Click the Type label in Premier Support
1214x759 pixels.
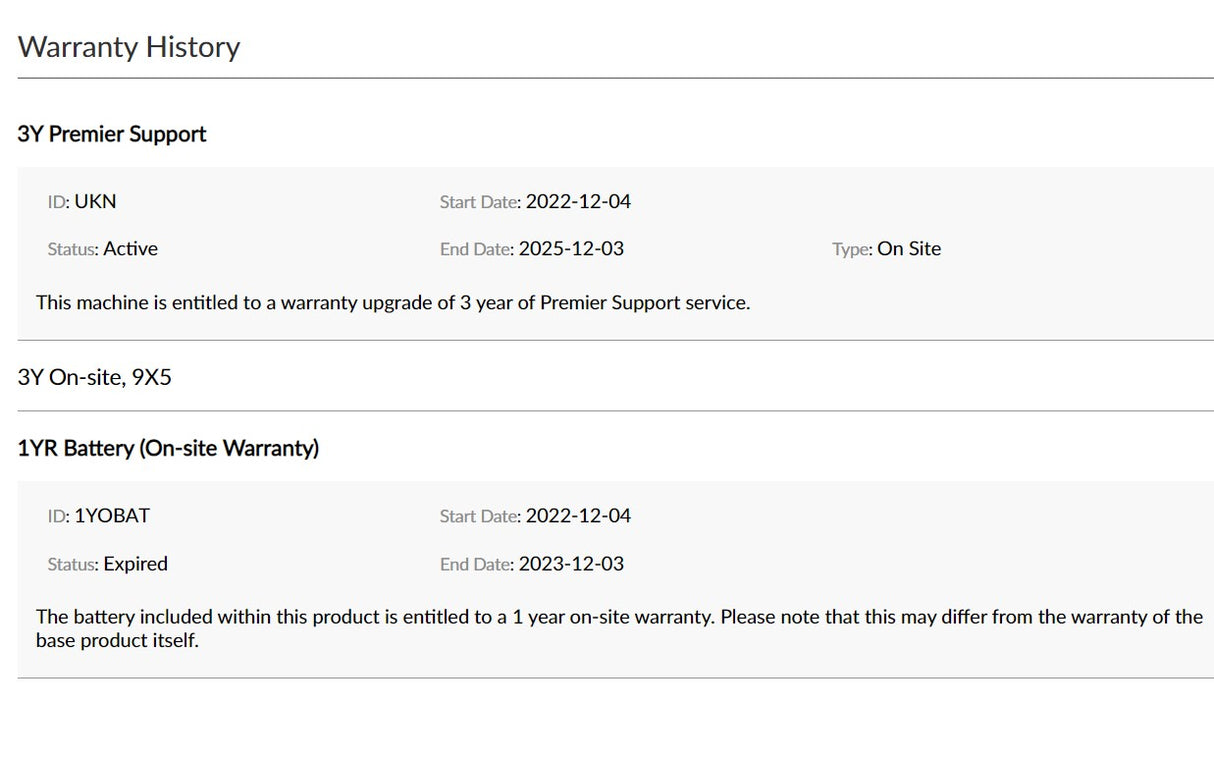point(852,249)
